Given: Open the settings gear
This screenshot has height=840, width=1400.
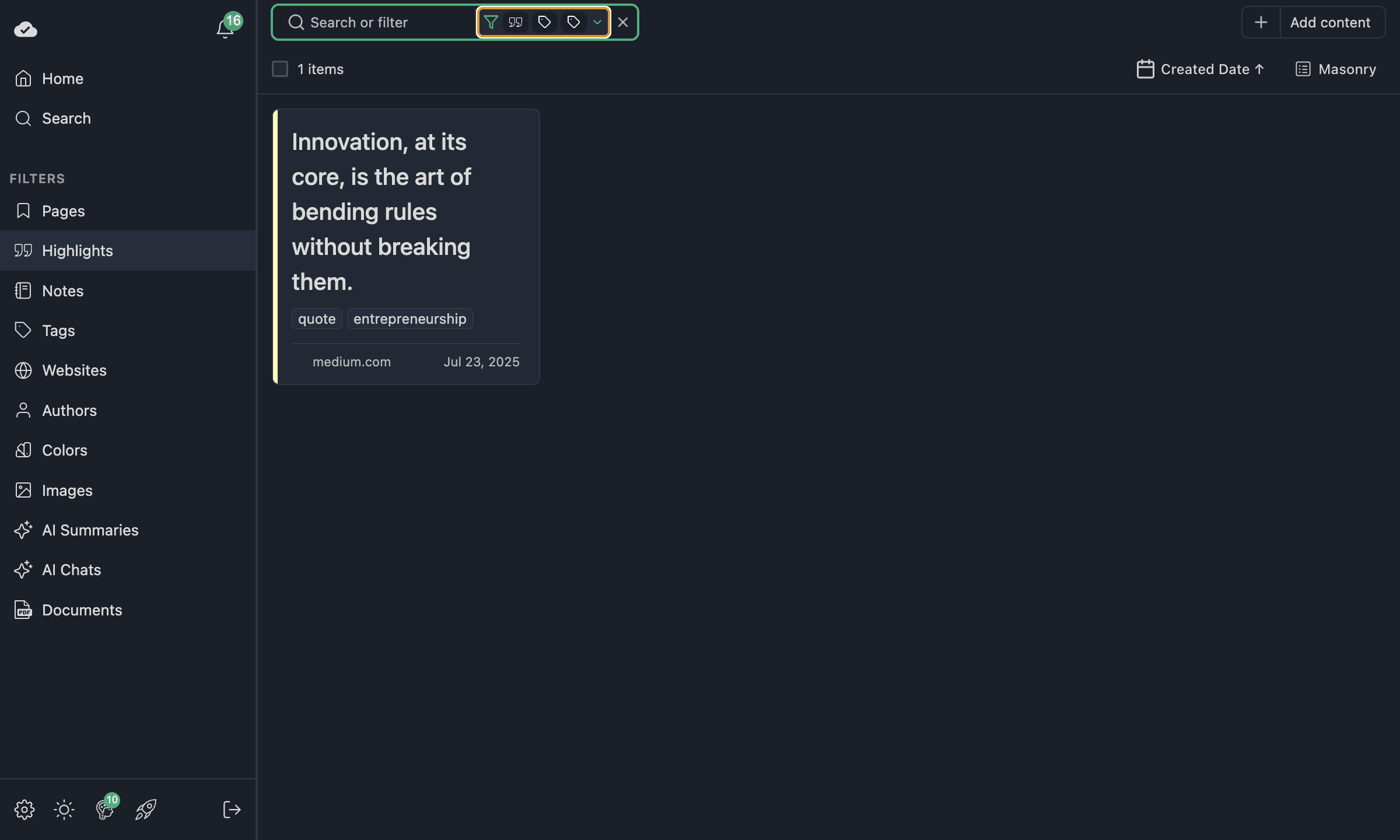Looking at the screenshot, I should point(24,810).
